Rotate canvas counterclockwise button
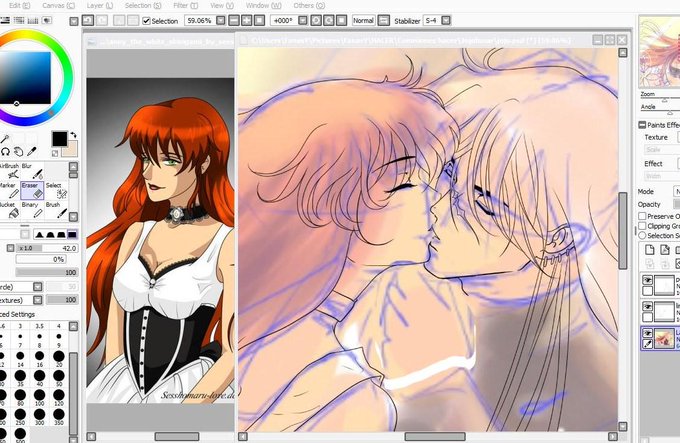680x443 pixels. click(x=316, y=20)
